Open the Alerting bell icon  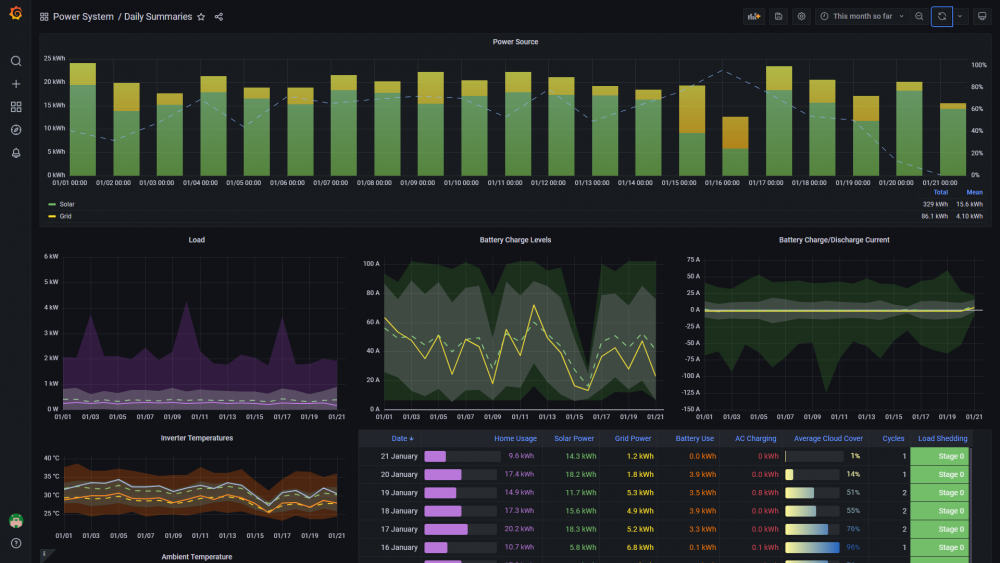16,153
